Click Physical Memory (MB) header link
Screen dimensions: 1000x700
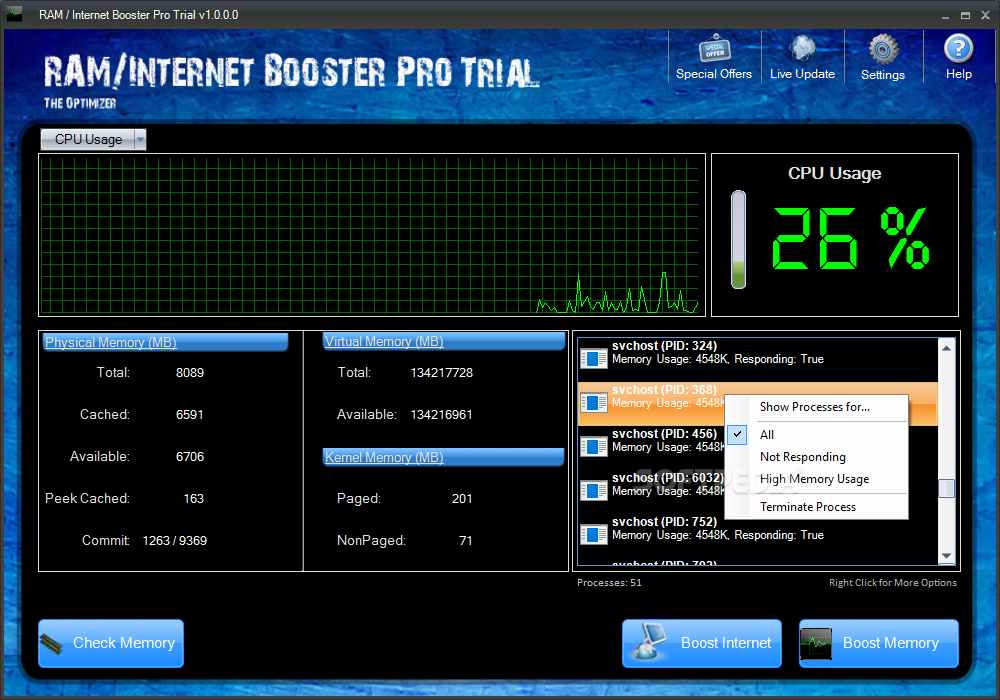coord(110,342)
